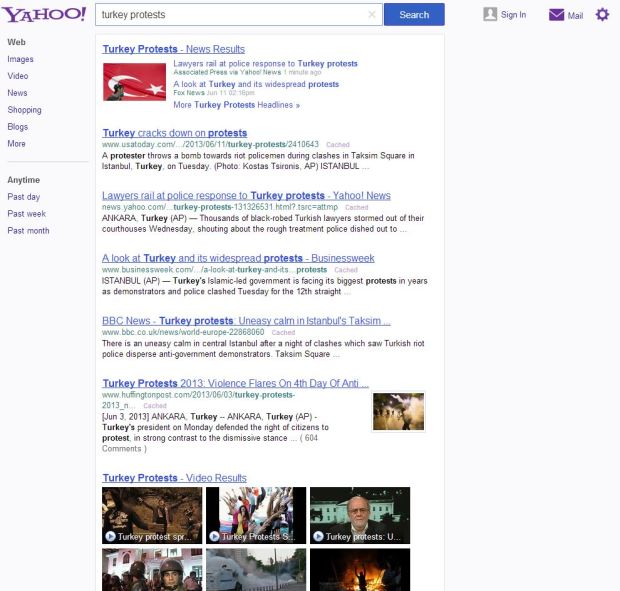
Task: Switch to Video results
Action: [x=18, y=76]
